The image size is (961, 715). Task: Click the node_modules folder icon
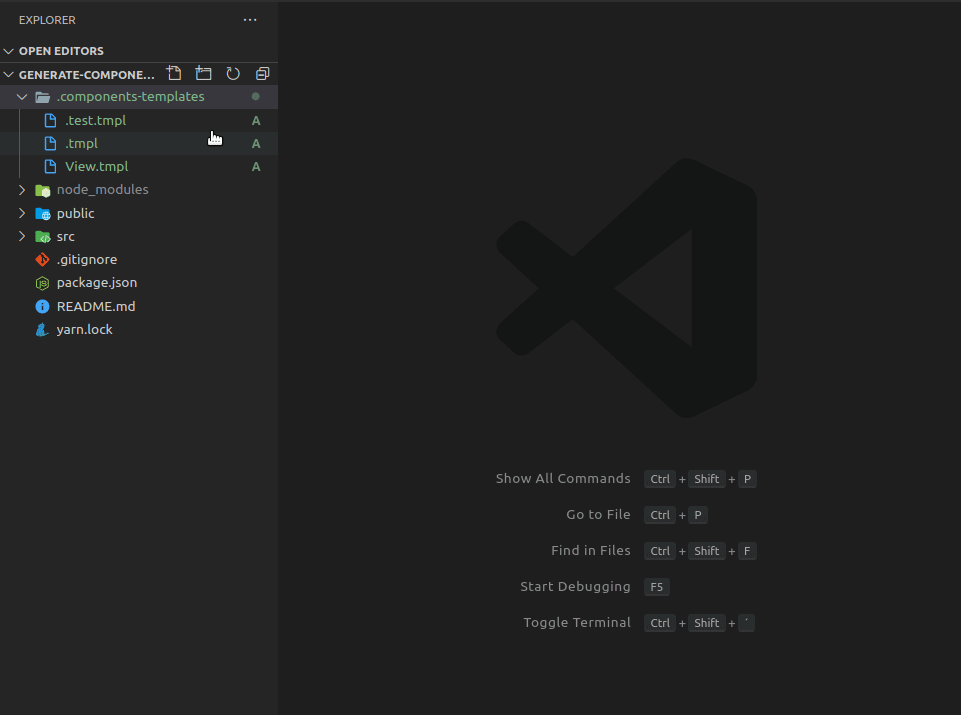pyautogui.click(x=42, y=190)
